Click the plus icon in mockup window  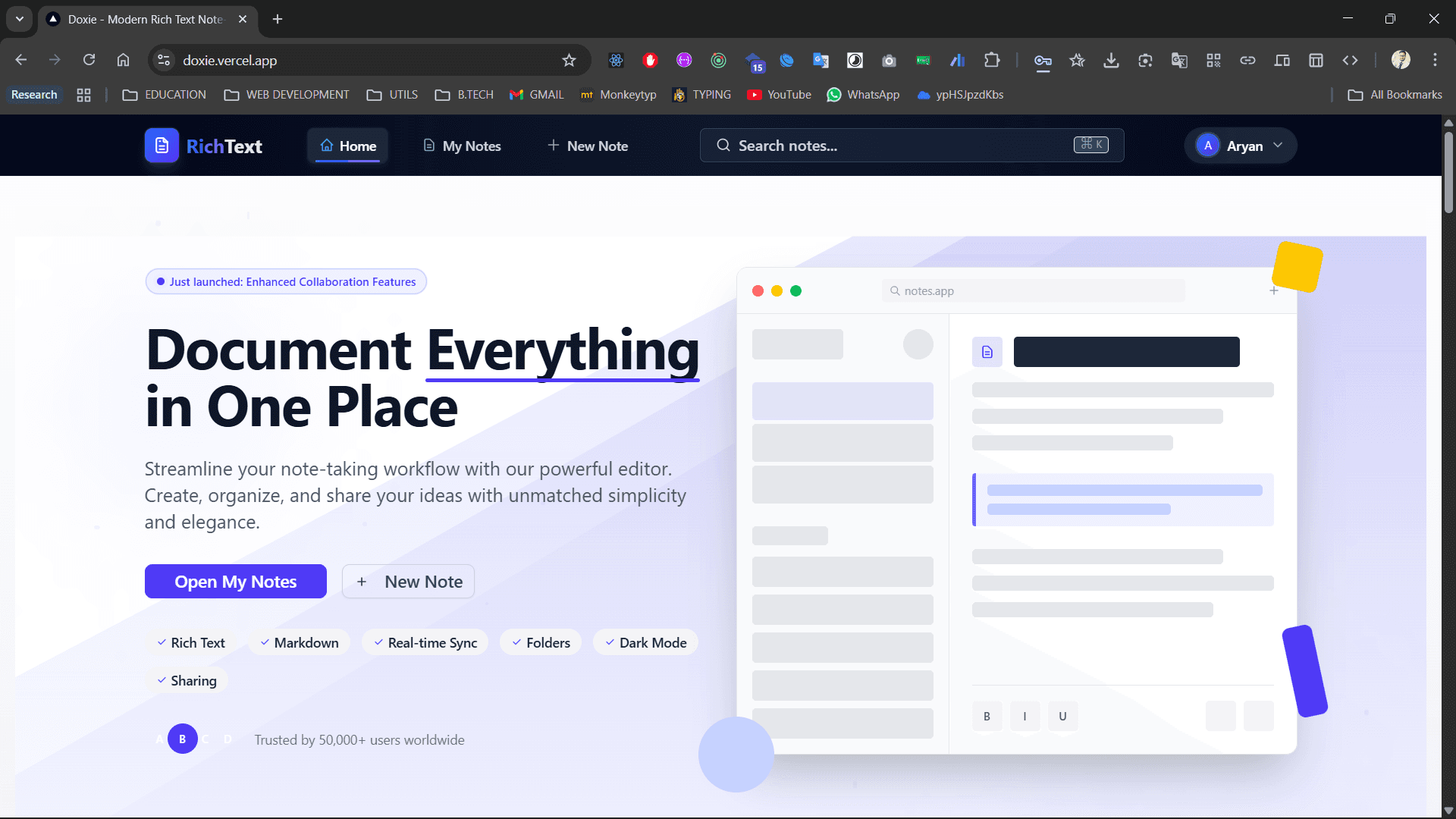tap(1274, 291)
